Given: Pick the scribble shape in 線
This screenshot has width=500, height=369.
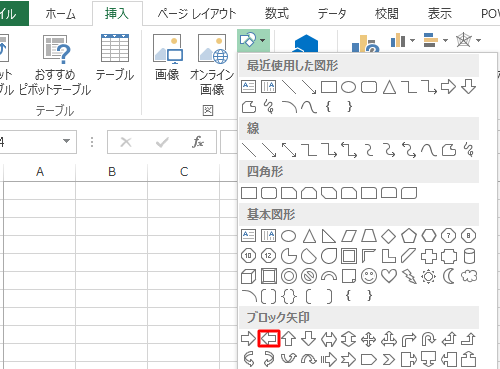Looking at the screenshot, I should (x=469, y=150).
